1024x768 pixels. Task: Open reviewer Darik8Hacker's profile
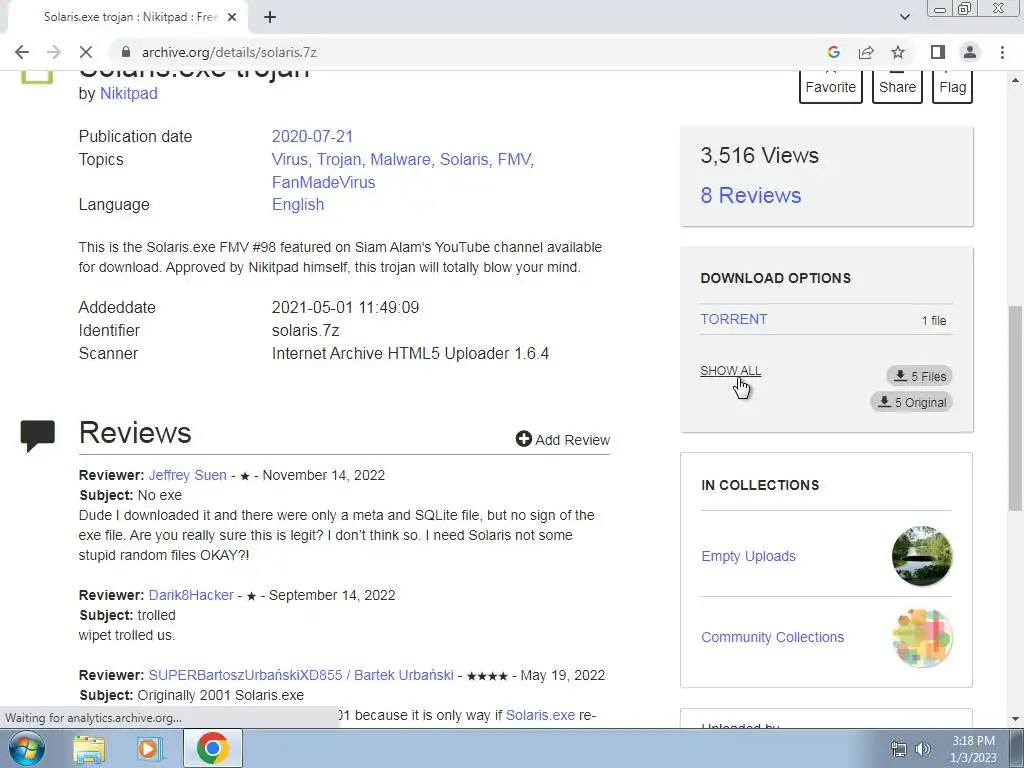click(x=191, y=596)
